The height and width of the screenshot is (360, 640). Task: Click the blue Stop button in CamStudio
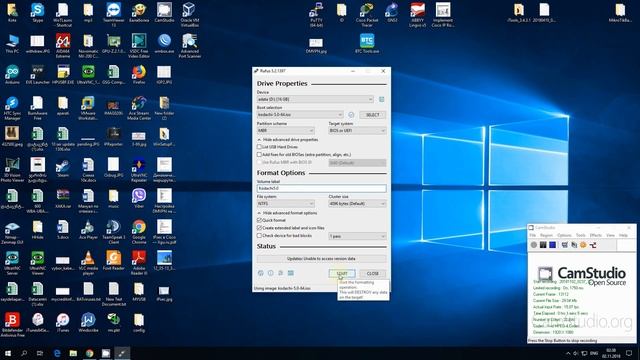tap(552, 245)
